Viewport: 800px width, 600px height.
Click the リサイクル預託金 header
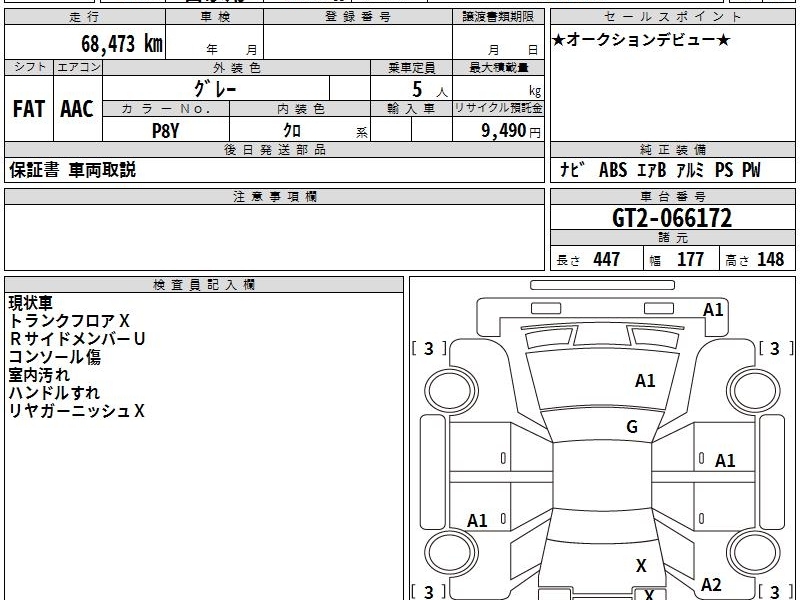(498, 108)
